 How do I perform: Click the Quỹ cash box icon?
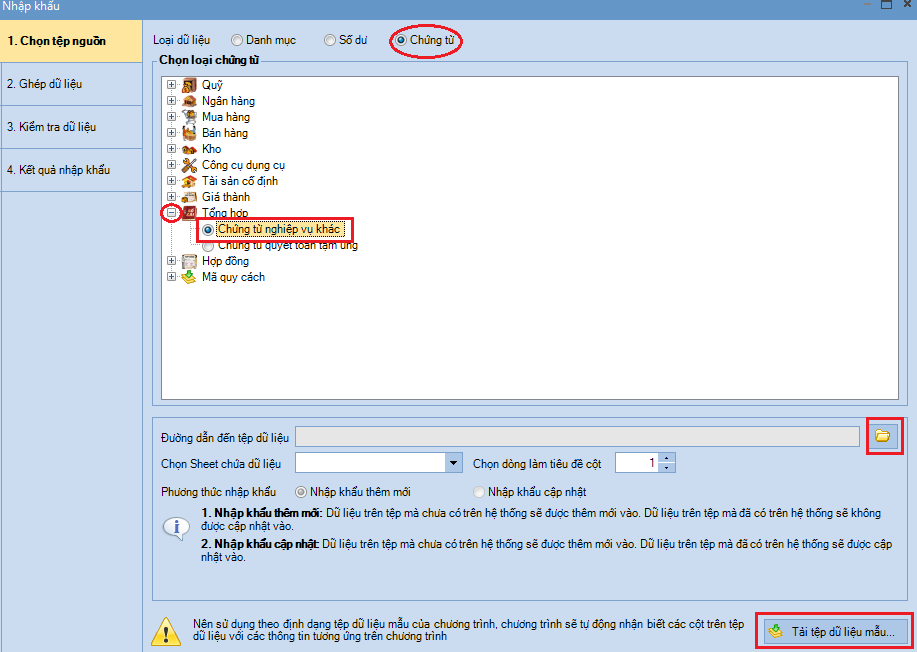coord(189,85)
